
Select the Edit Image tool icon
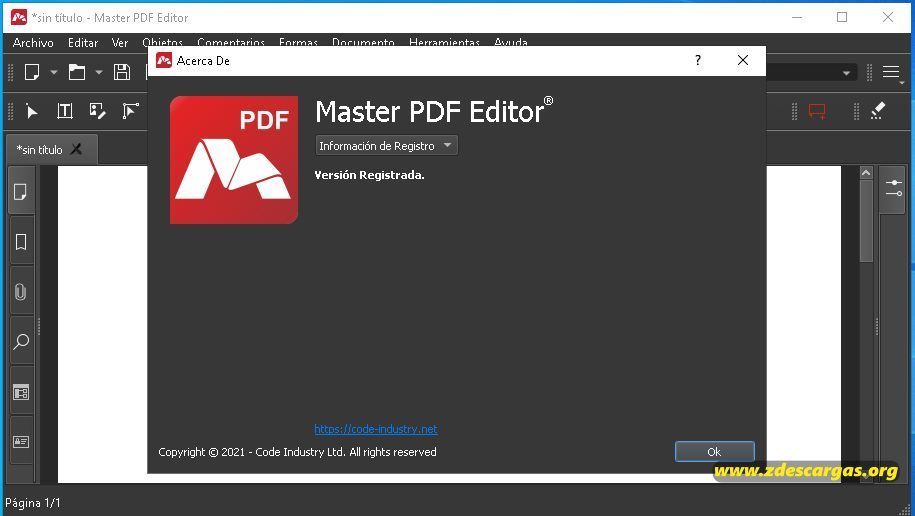tap(97, 111)
